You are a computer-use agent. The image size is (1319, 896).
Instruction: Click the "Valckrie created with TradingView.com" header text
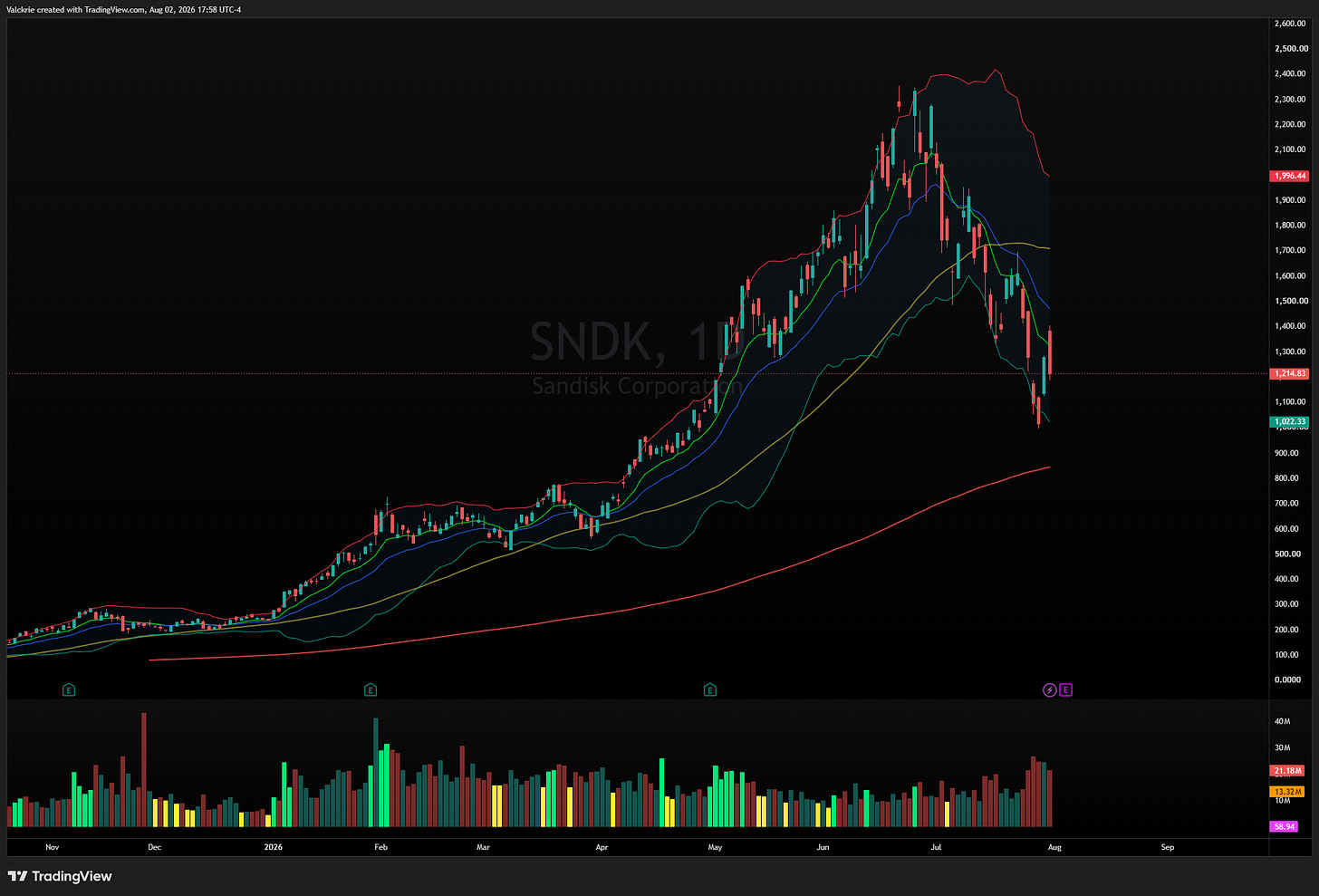tap(76, 10)
